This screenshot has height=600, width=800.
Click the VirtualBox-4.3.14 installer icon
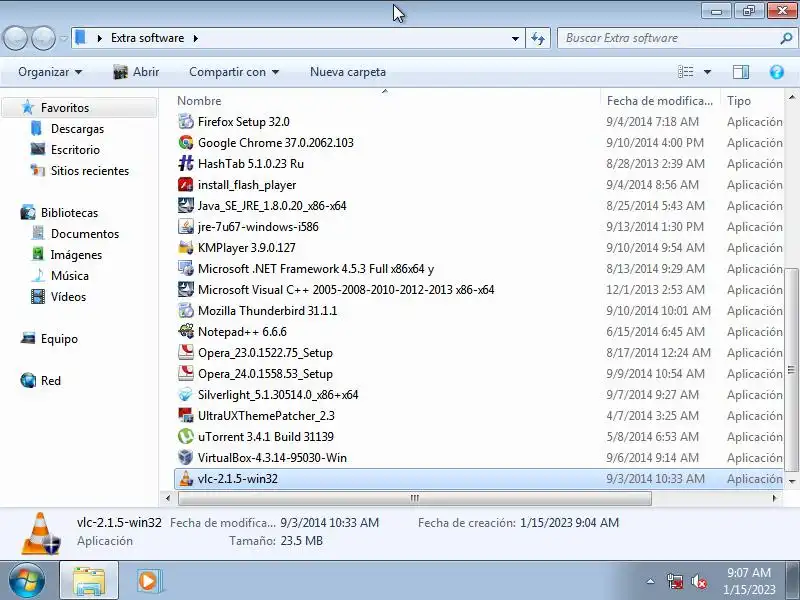tap(186, 457)
